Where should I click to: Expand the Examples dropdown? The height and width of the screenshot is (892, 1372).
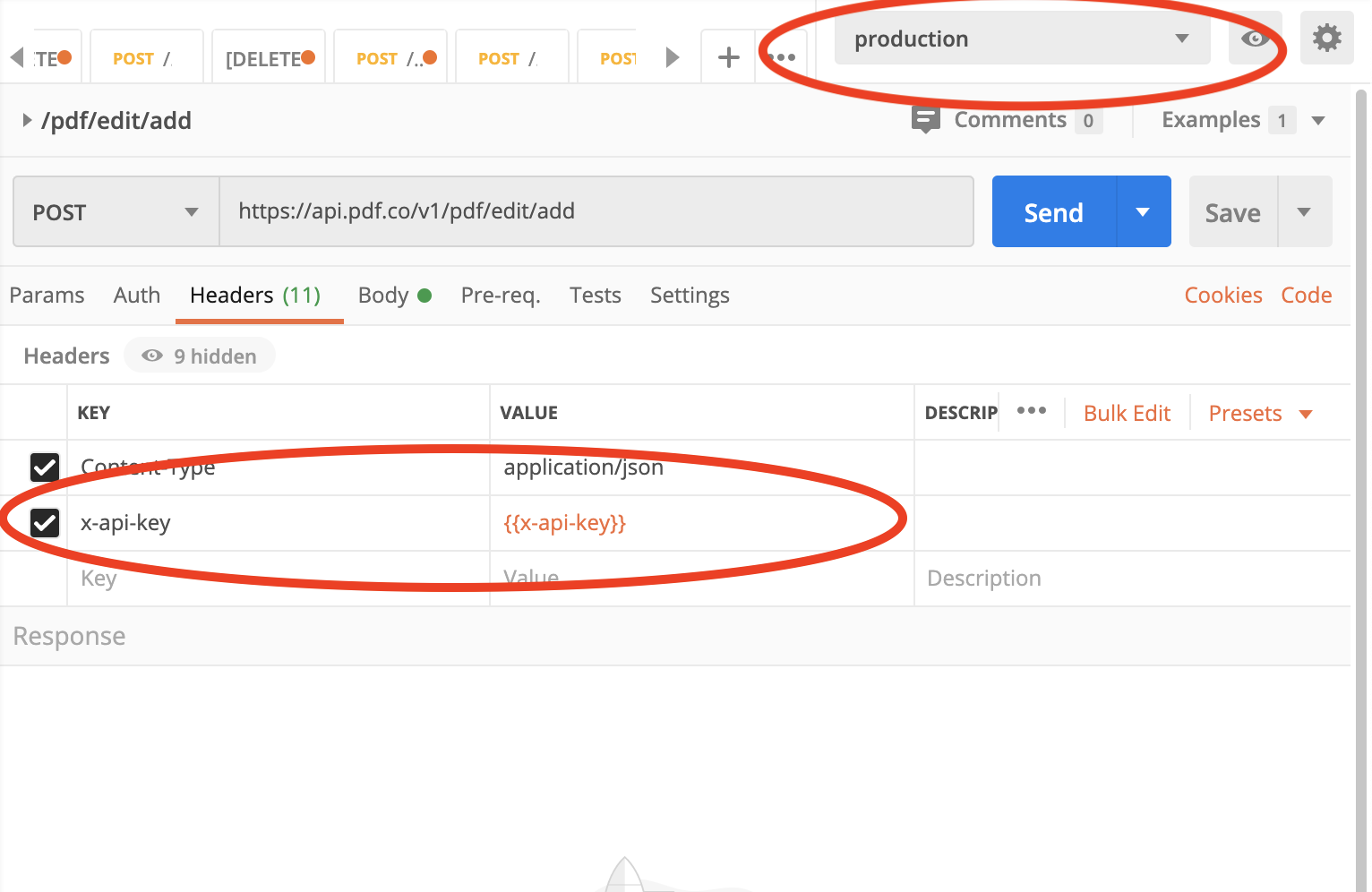pos(1318,121)
